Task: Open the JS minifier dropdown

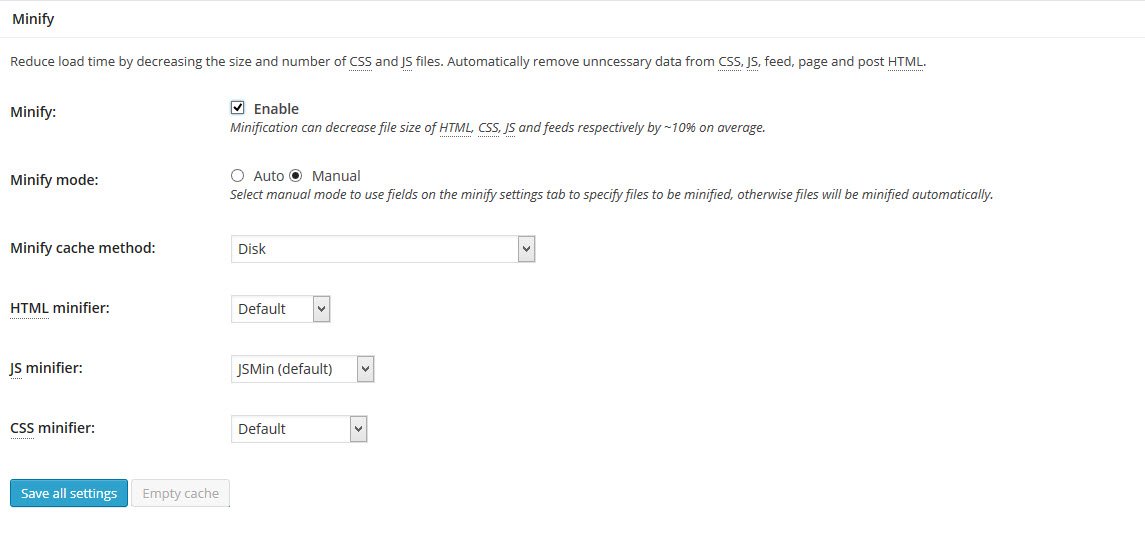Action: (x=302, y=369)
